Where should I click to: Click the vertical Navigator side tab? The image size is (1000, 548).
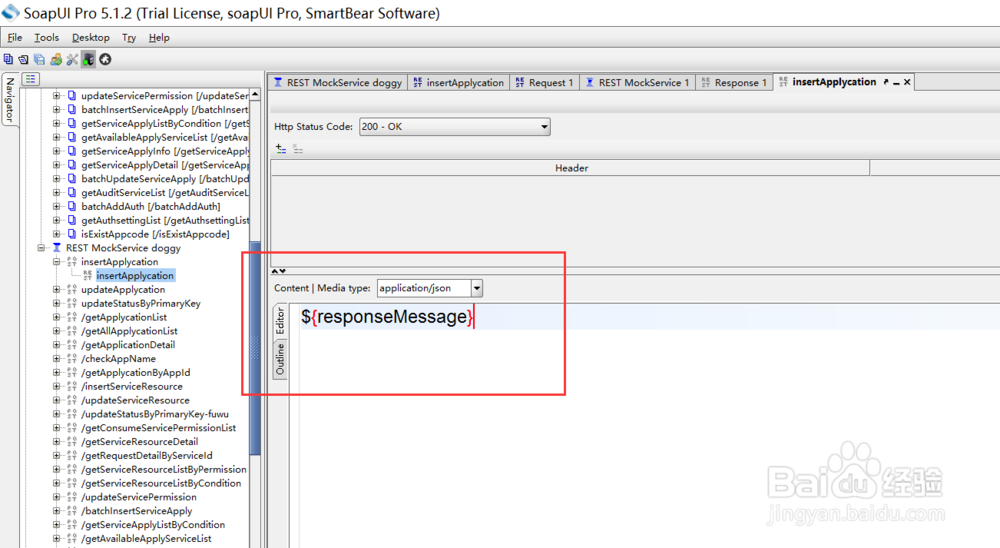[x=10, y=100]
